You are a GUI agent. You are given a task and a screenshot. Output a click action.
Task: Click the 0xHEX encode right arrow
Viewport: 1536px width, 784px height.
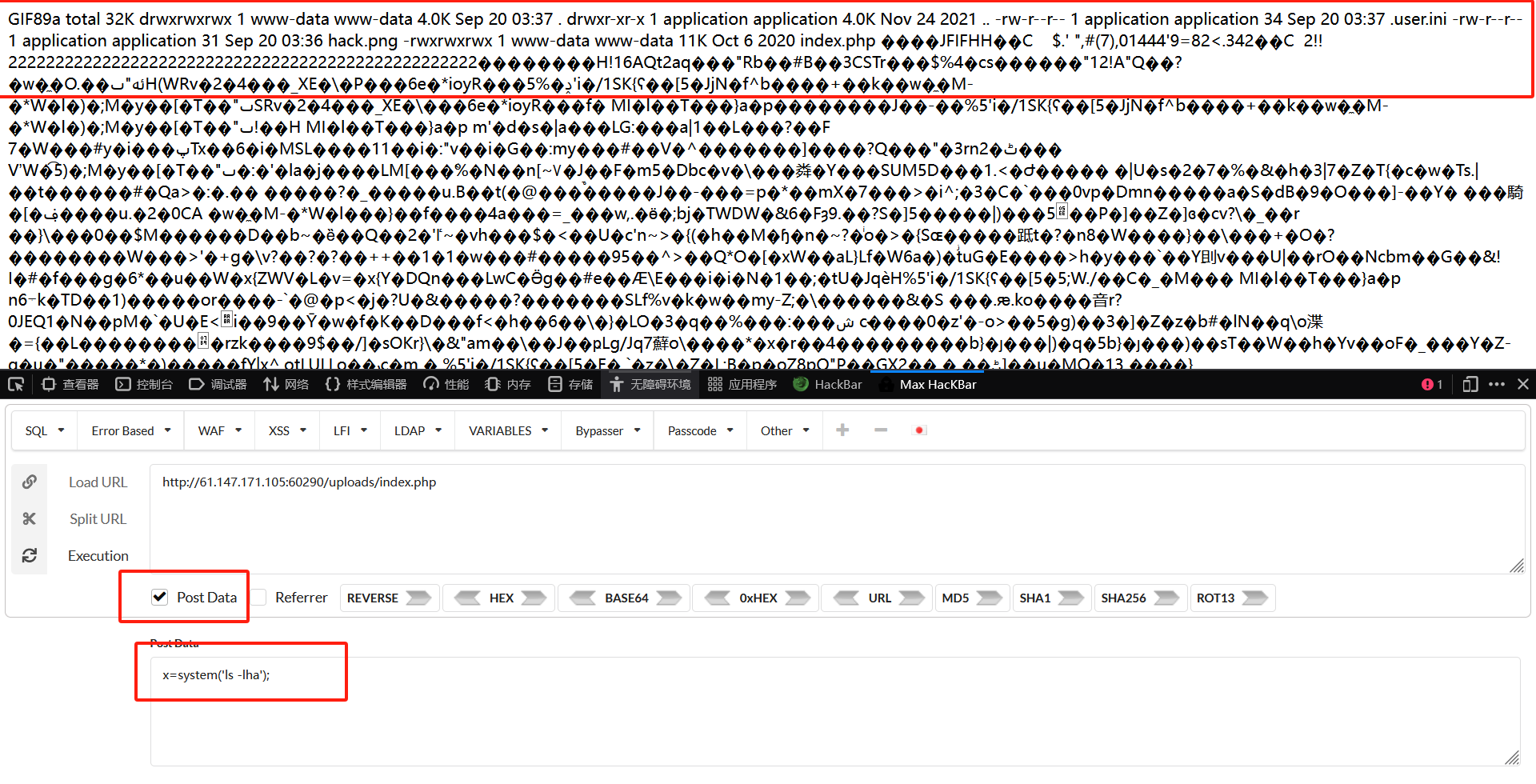[798, 598]
